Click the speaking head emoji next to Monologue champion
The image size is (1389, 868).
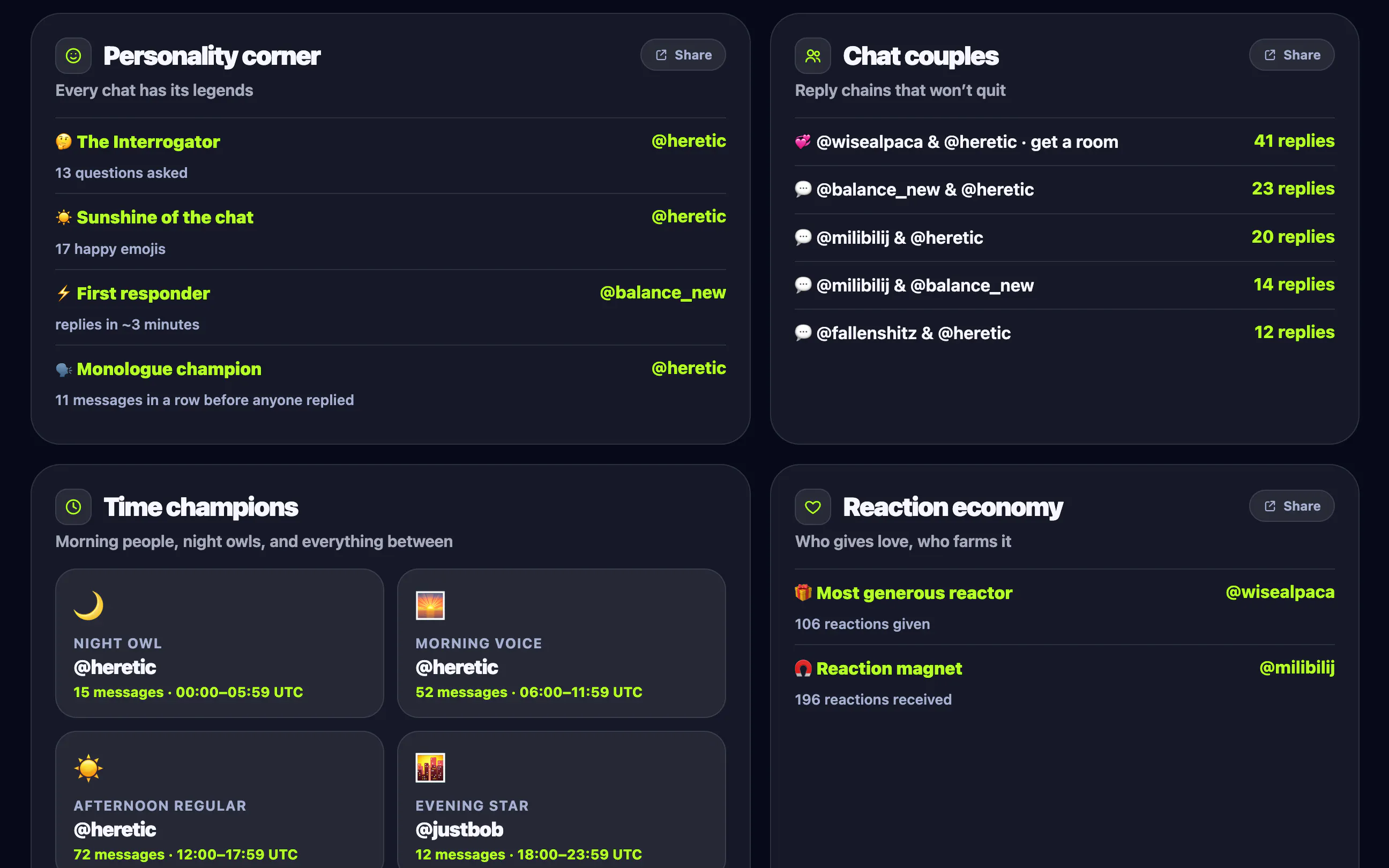(x=64, y=369)
